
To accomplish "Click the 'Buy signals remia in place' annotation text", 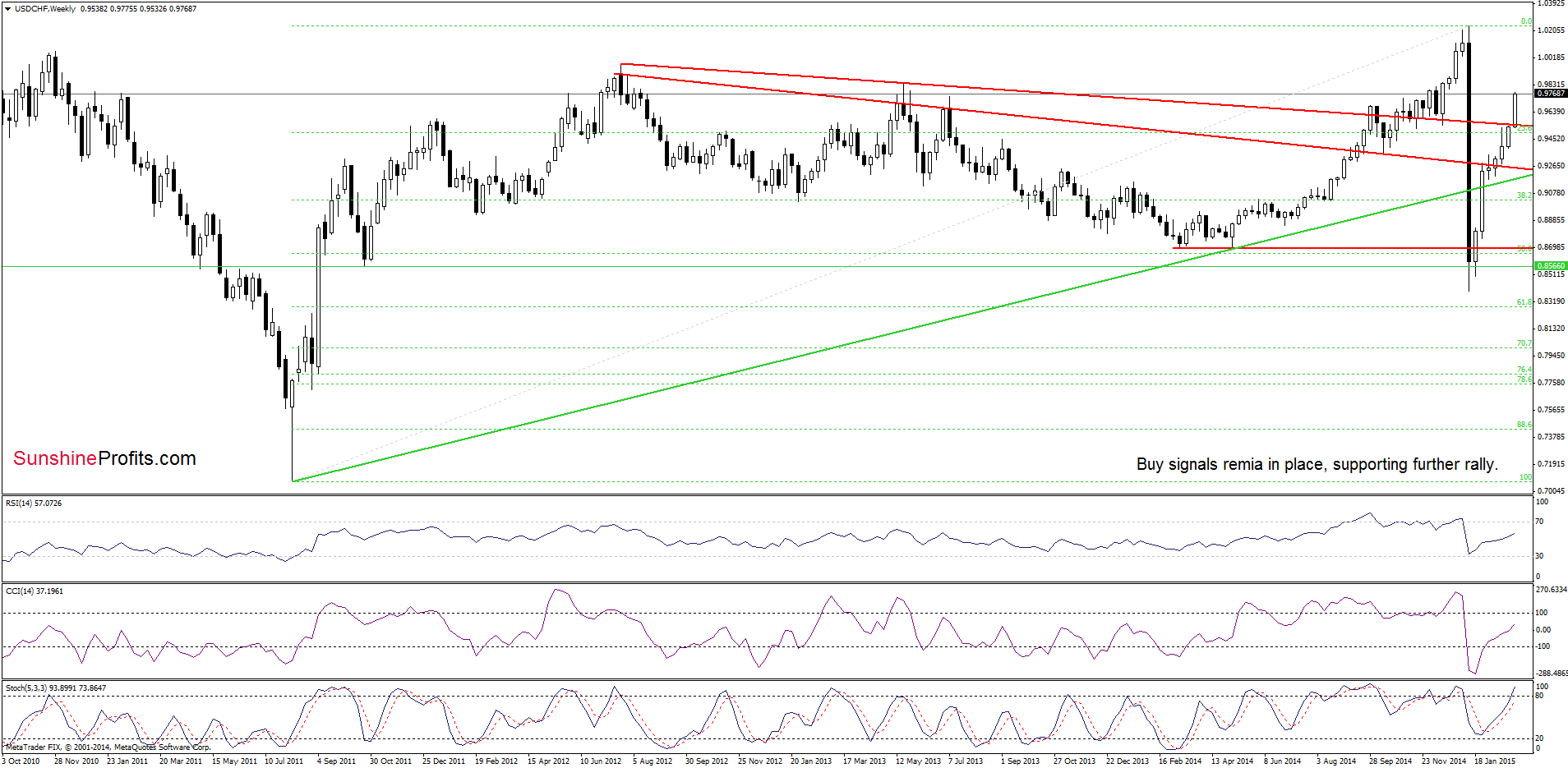I will point(1317,464).
